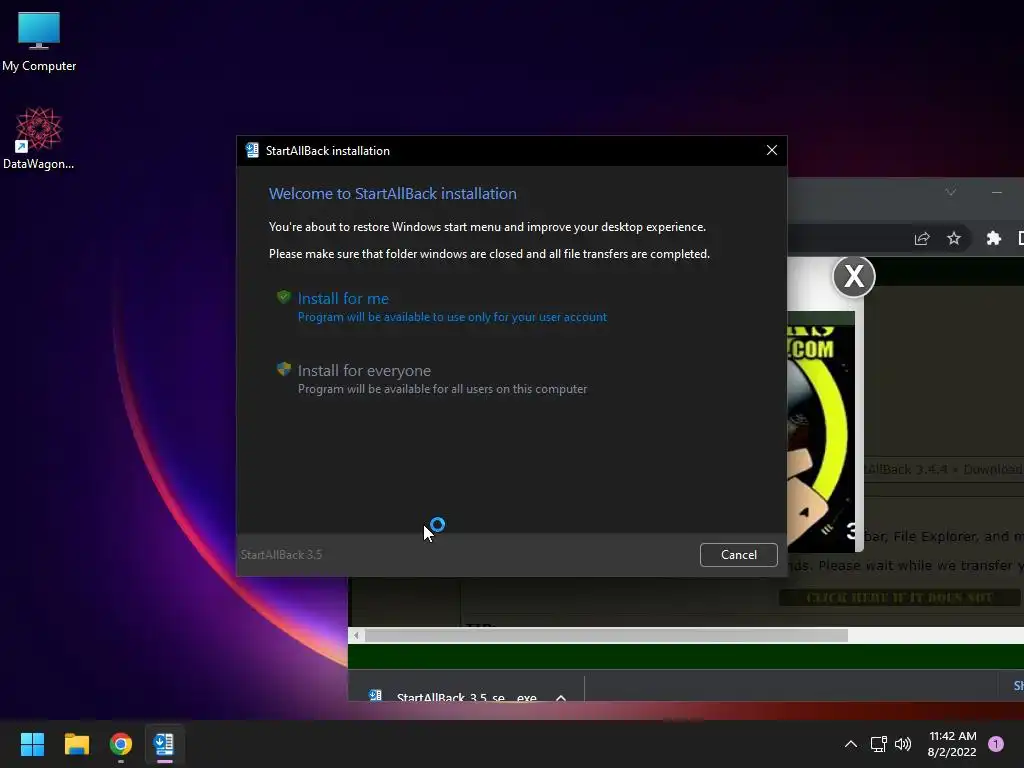Screen dimensions: 1024x768
Task: Open taskbar clock showing 11:42 AM
Action: coord(952,744)
